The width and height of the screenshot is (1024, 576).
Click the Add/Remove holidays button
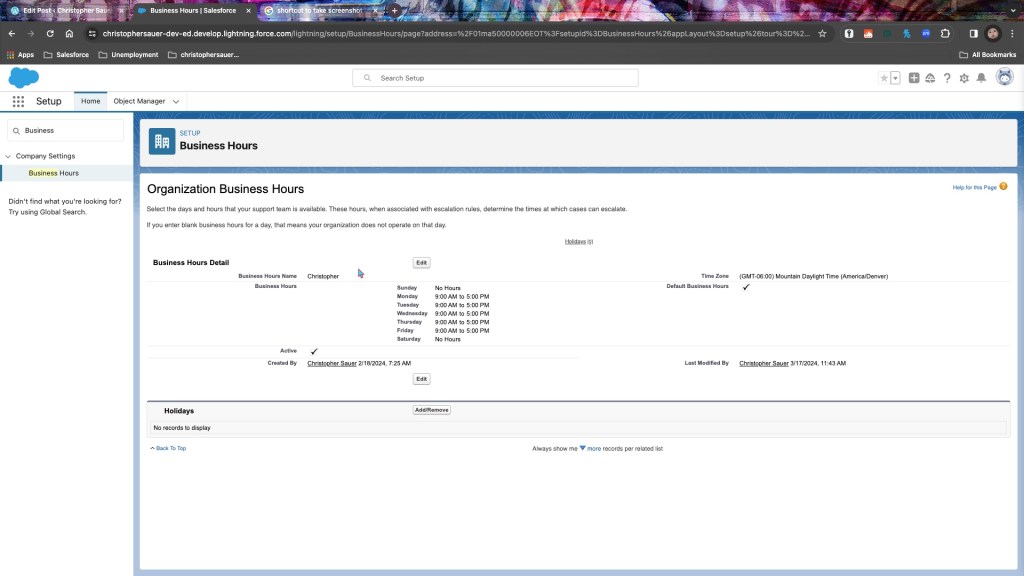[x=431, y=410]
